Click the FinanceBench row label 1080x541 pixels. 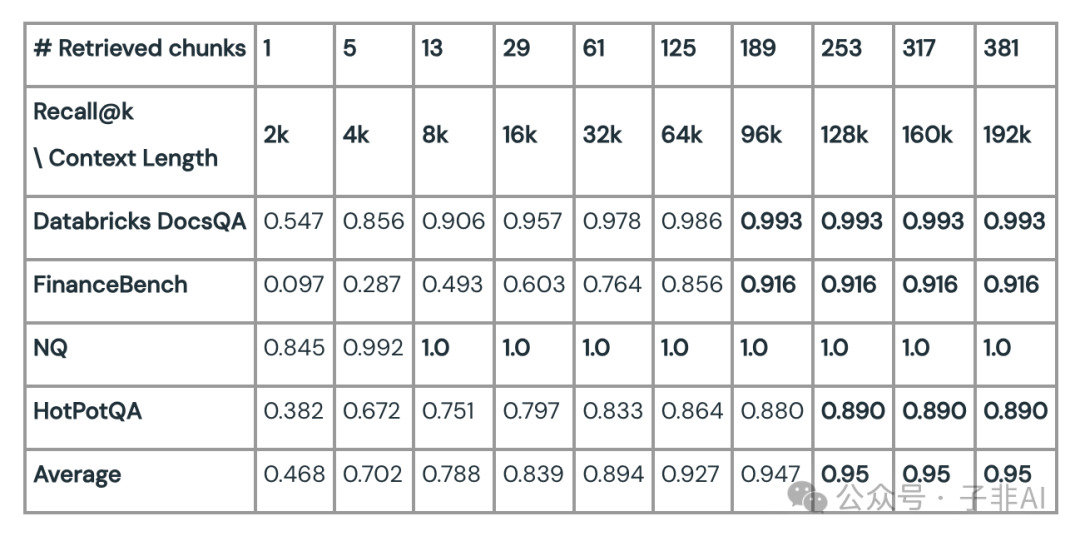click(x=111, y=285)
